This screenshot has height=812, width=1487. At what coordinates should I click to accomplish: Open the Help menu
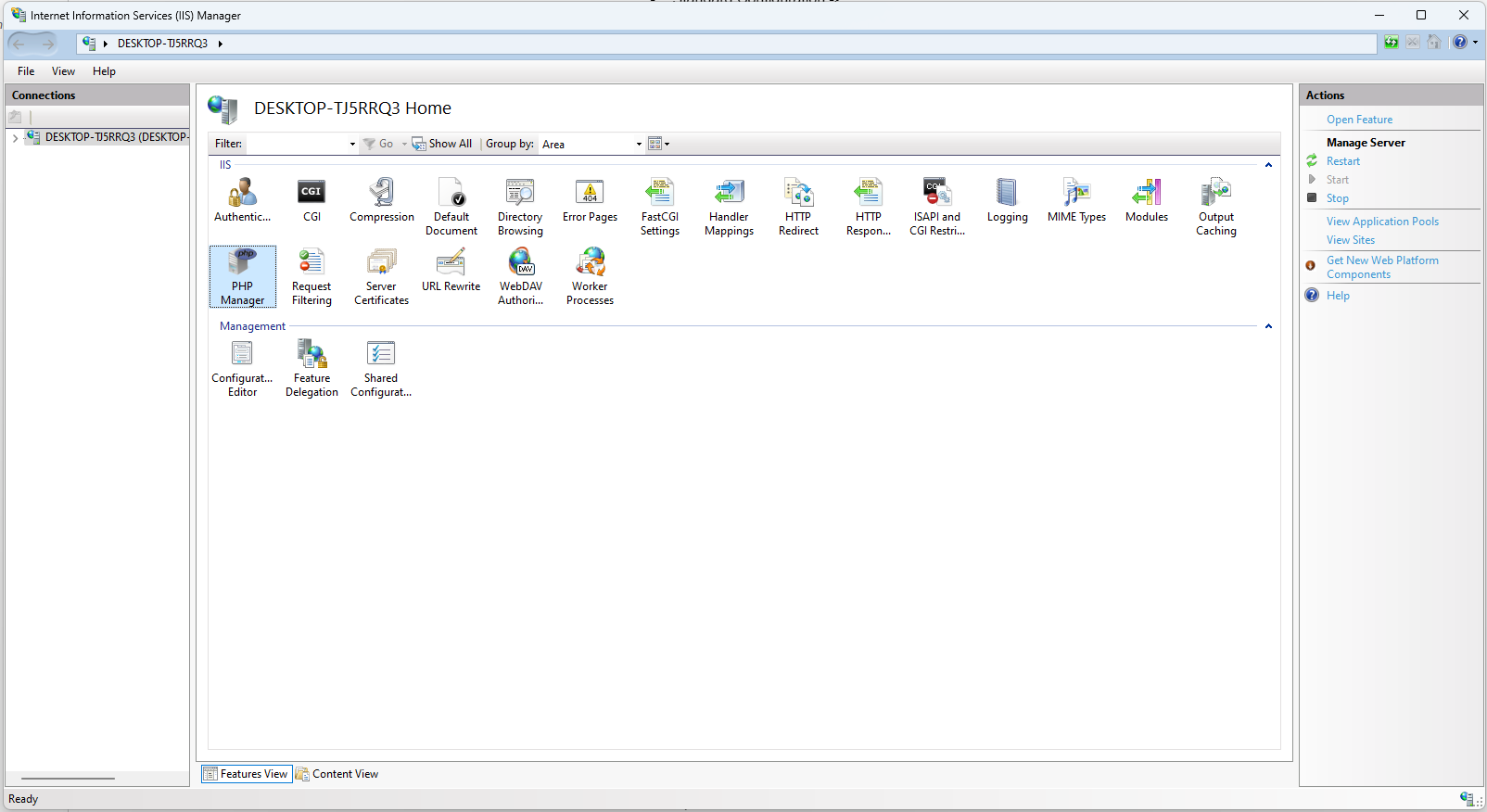[x=104, y=71]
